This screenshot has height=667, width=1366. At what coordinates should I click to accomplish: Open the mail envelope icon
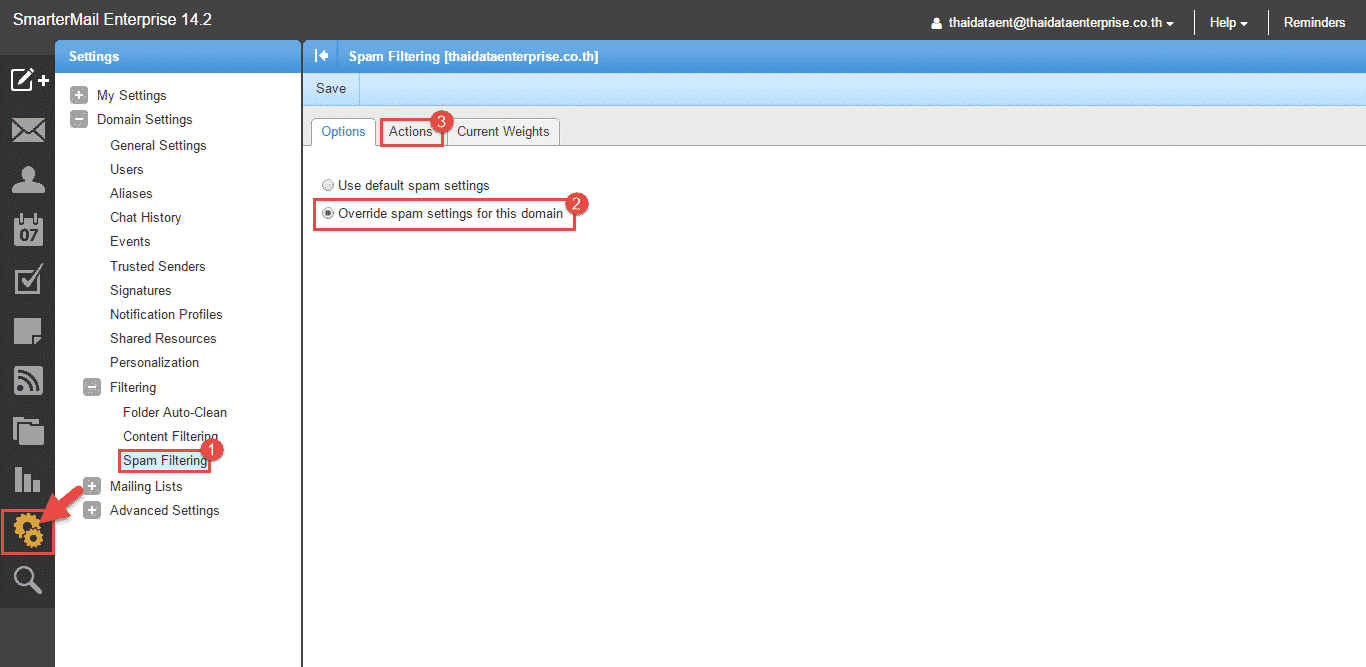(28, 130)
